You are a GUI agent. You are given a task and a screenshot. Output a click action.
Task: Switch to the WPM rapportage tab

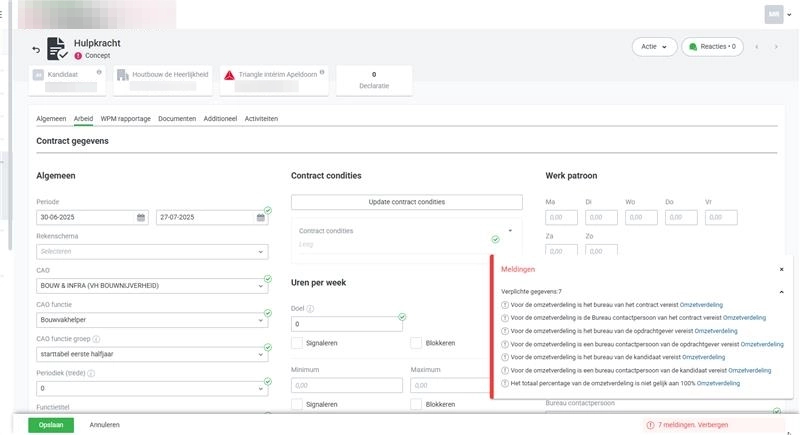[125, 118]
